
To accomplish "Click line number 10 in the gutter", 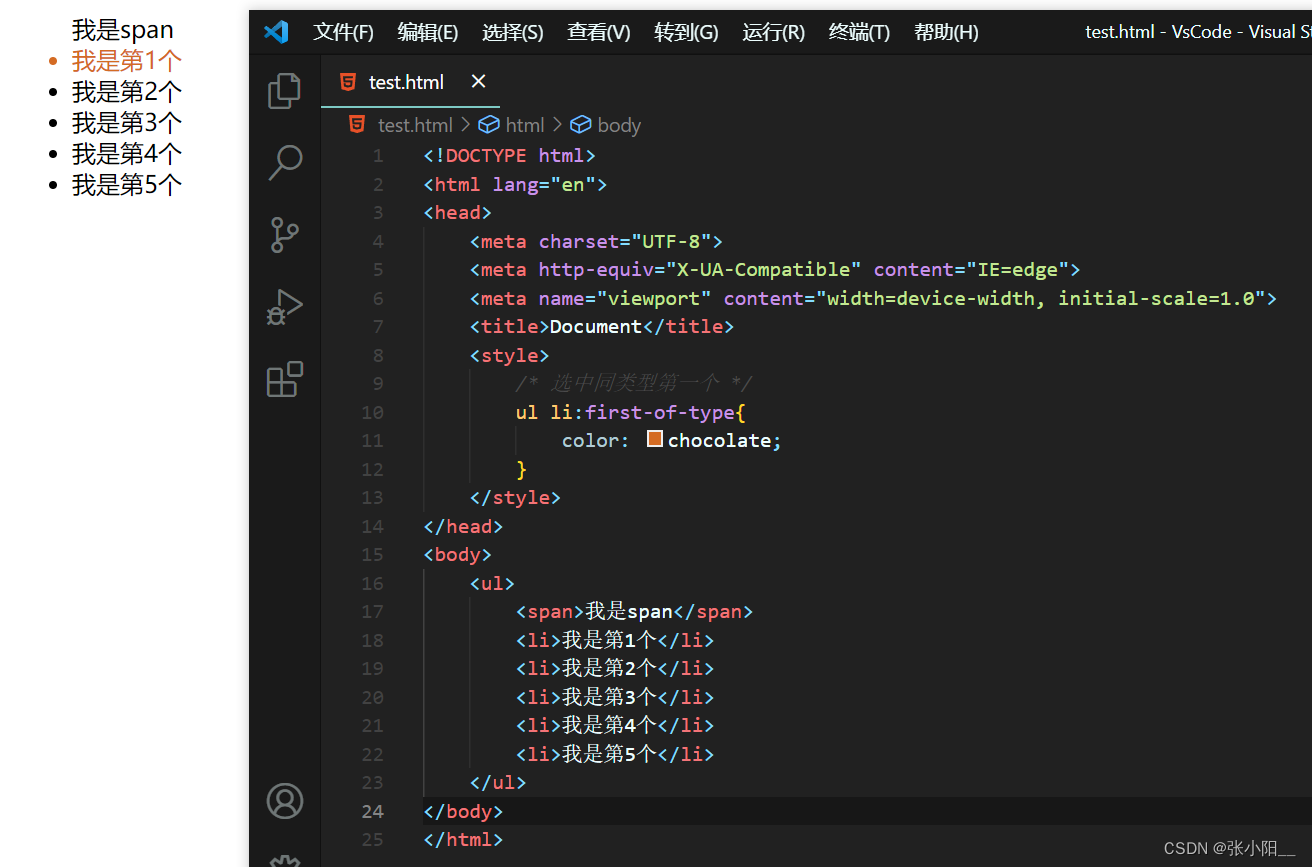I will 372,412.
